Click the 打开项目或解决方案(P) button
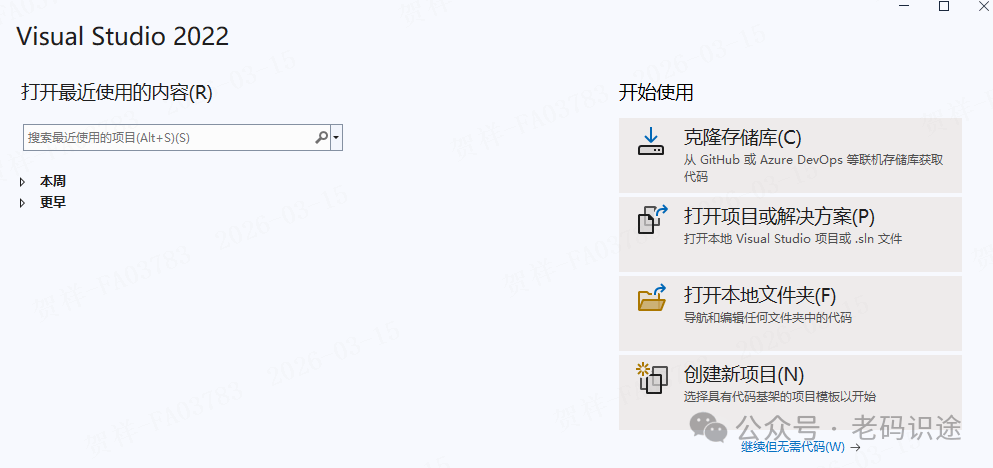The width and height of the screenshot is (993, 468). (790, 234)
